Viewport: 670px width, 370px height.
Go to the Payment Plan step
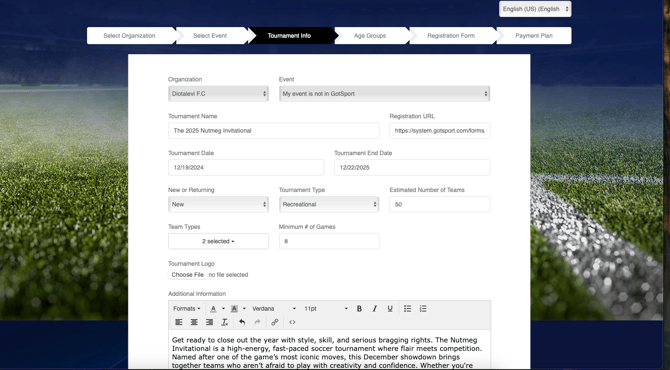pyautogui.click(x=534, y=35)
